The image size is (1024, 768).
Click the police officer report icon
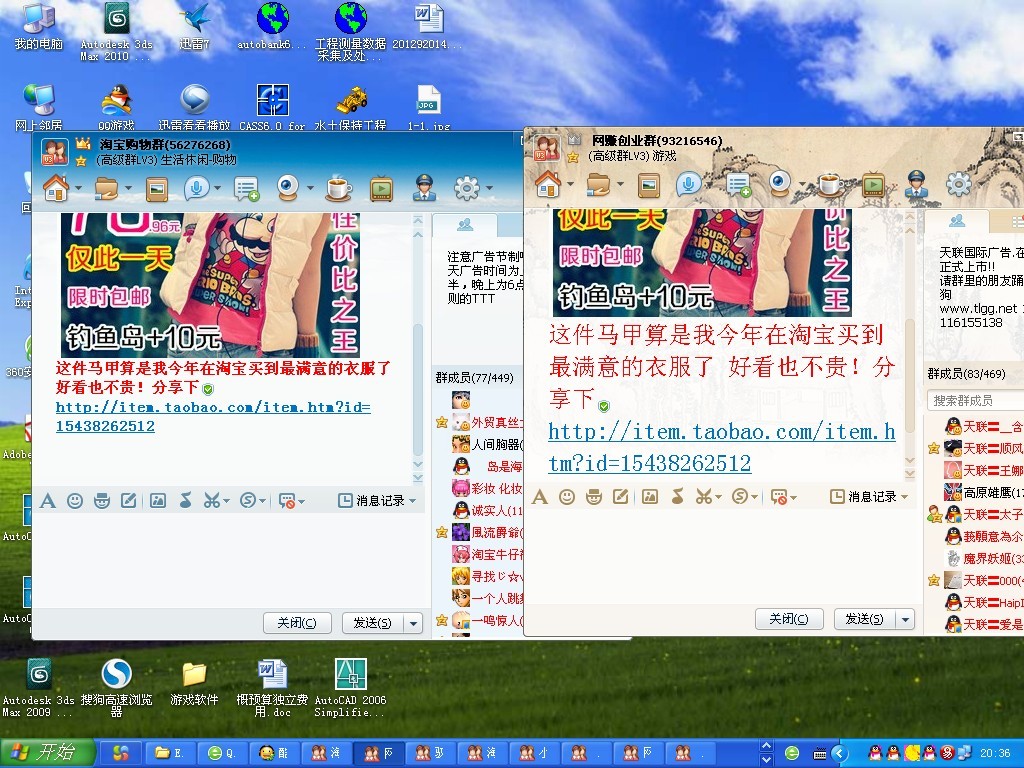[x=917, y=185]
